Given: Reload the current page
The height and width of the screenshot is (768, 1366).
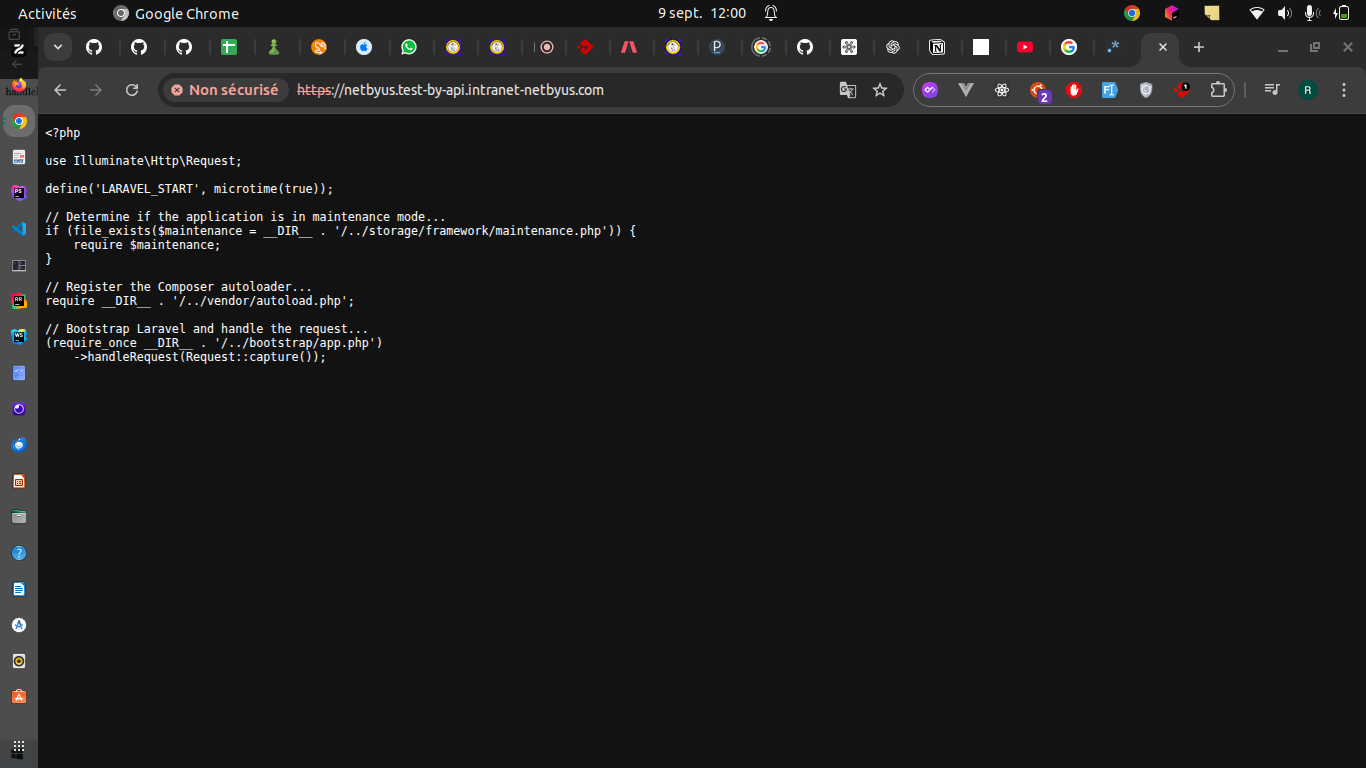Looking at the screenshot, I should click(x=132, y=90).
